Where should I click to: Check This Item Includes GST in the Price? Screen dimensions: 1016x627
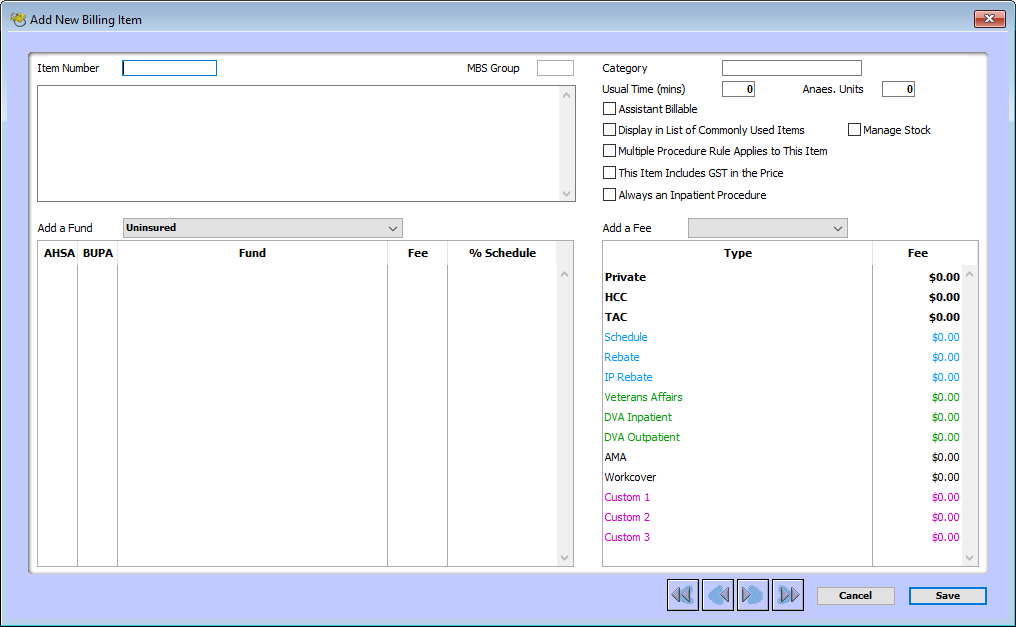pyautogui.click(x=610, y=173)
